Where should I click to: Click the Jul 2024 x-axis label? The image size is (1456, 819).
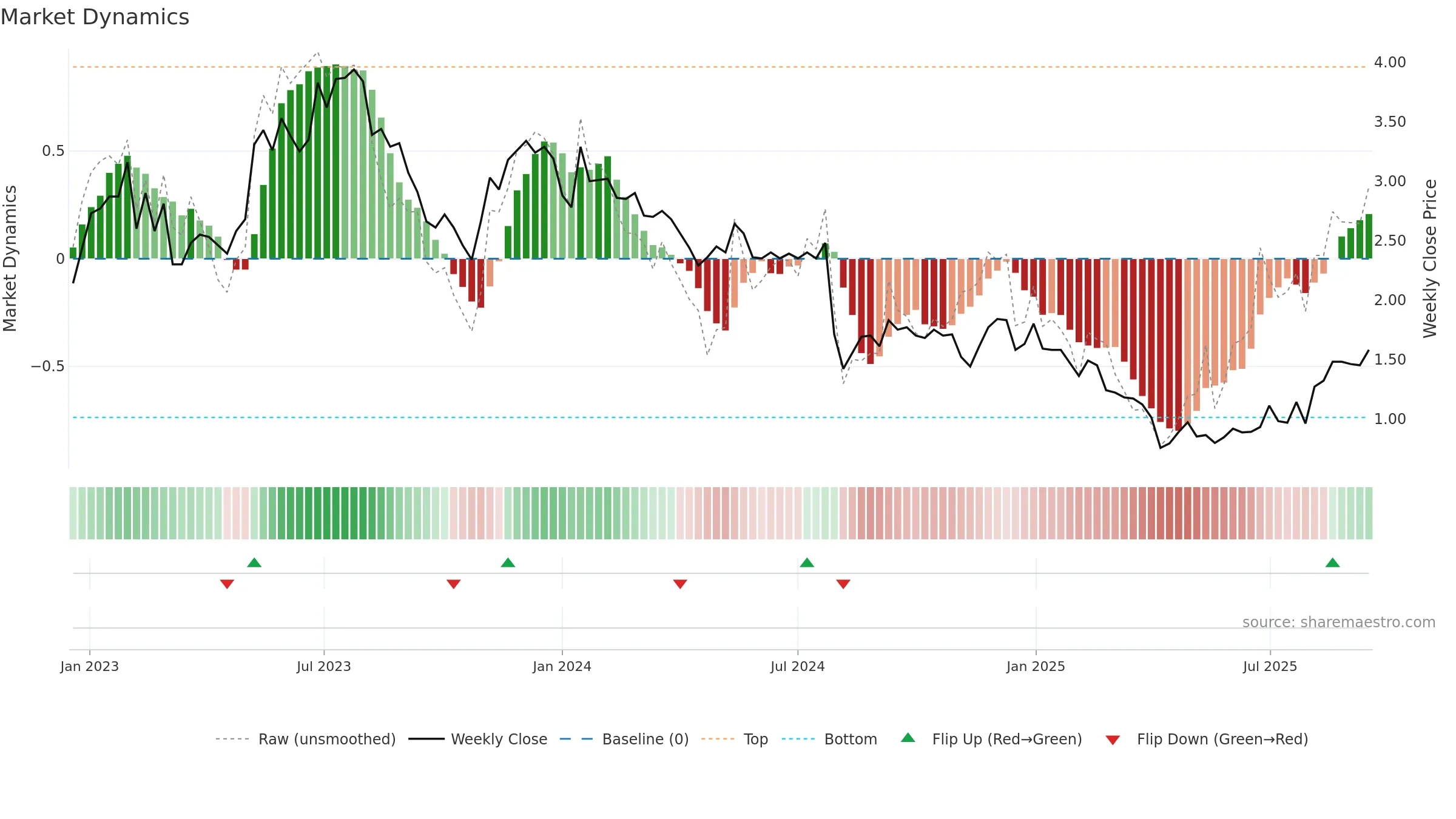click(x=798, y=666)
